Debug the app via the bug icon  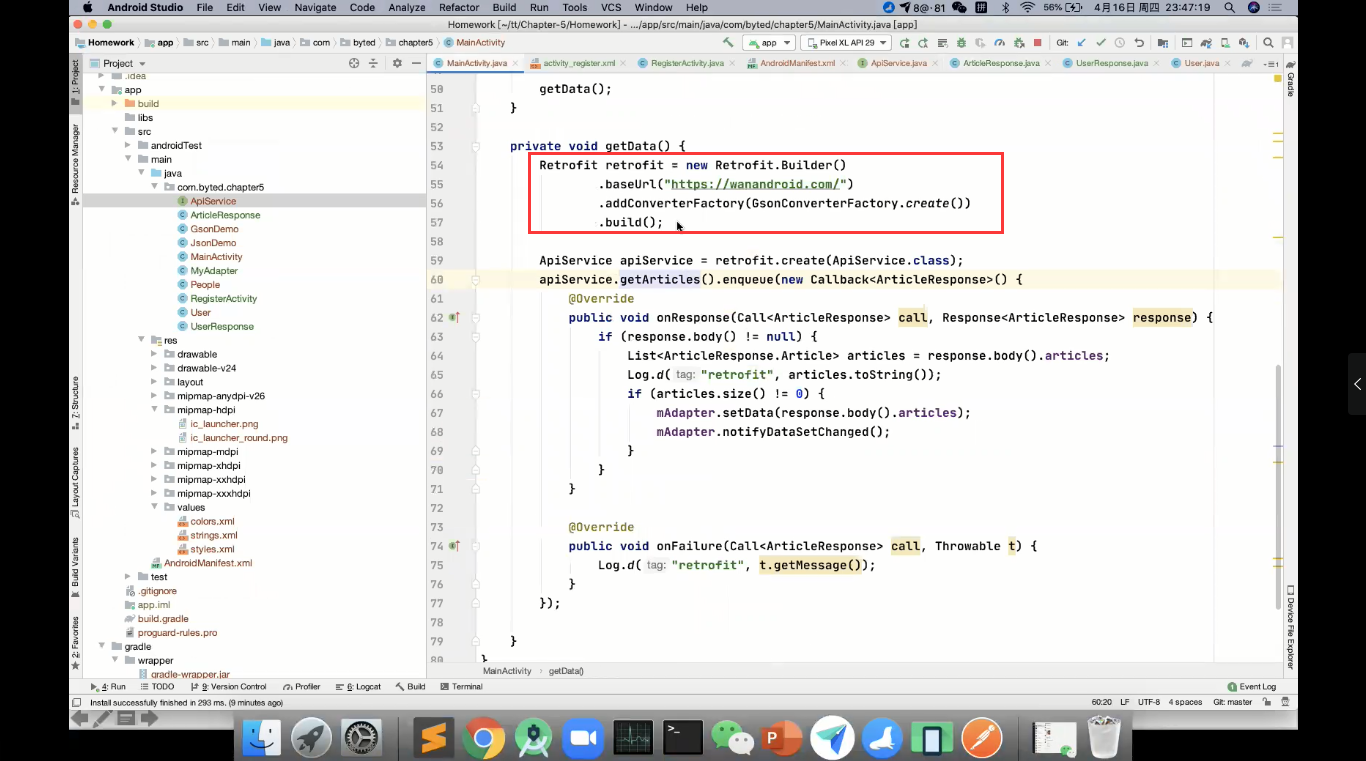click(x=961, y=42)
